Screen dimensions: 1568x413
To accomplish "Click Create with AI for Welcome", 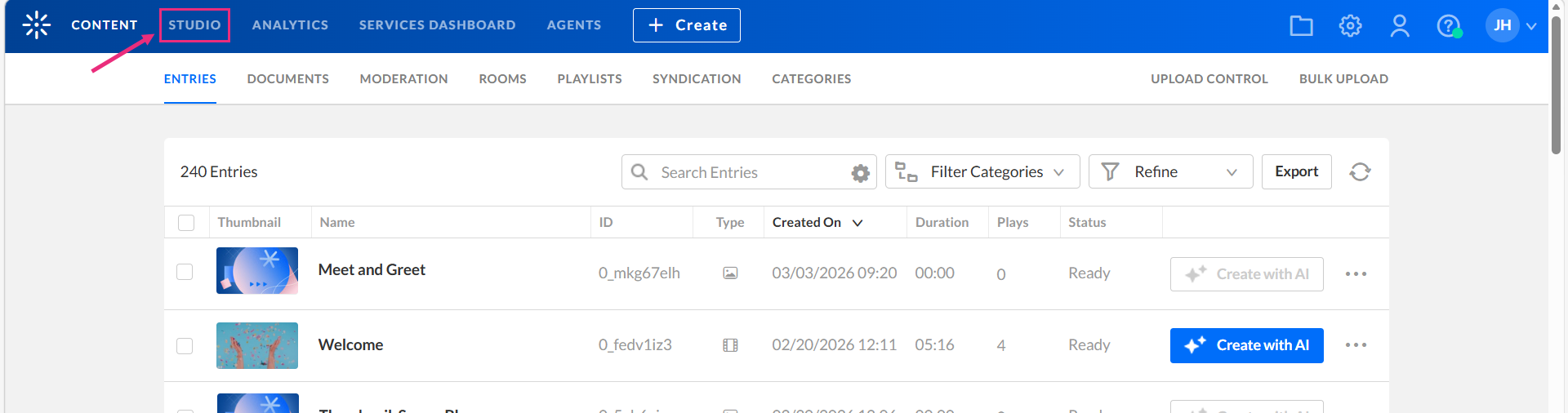I will [x=1246, y=345].
